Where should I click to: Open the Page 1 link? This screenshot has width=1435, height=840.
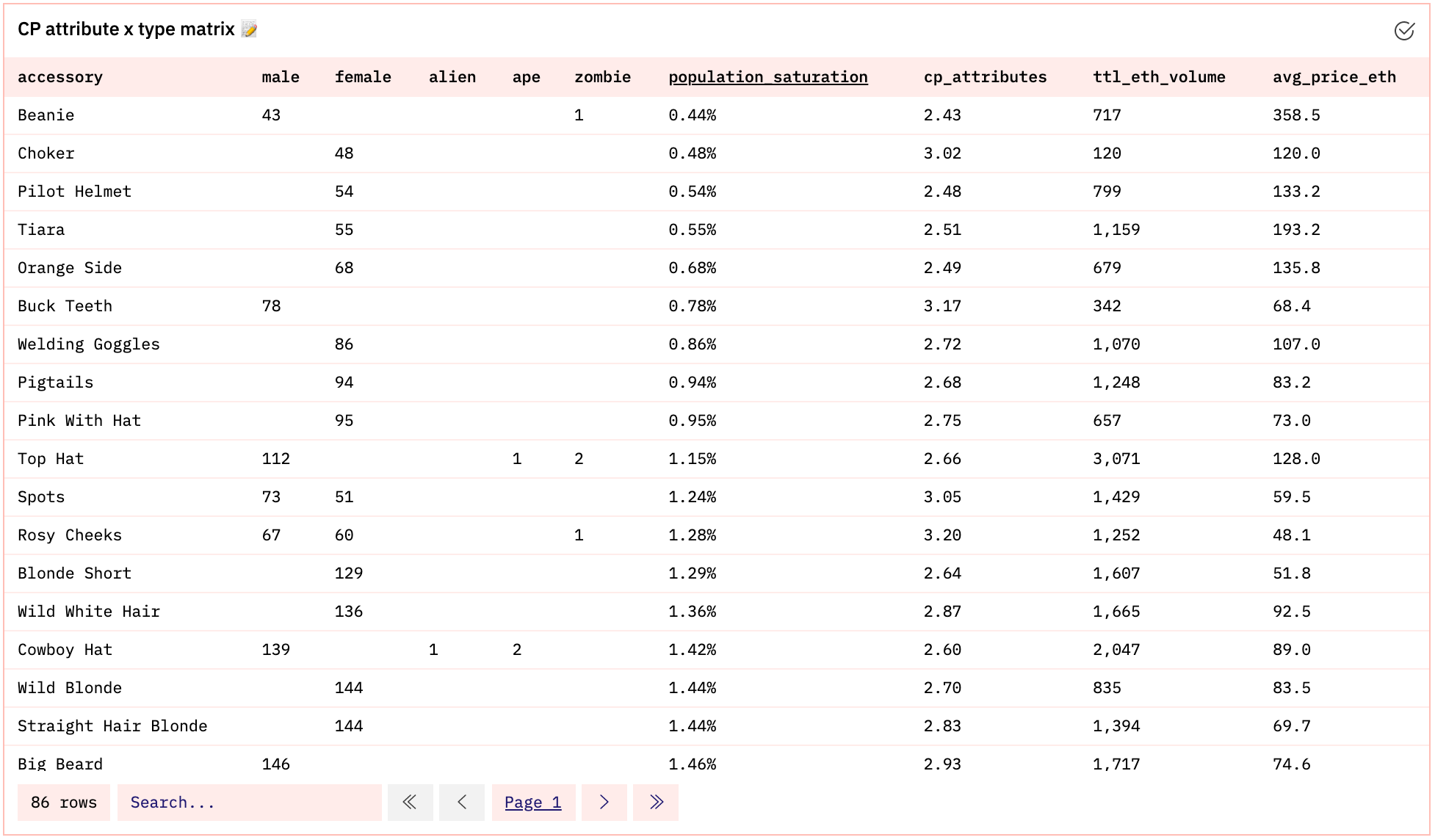(x=534, y=803)
